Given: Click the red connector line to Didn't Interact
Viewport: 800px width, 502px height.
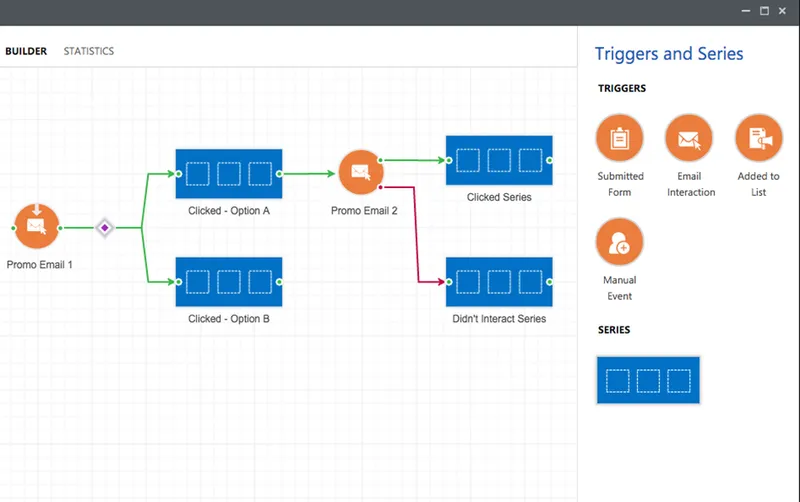Looking at the screenshot, I should [x=416, y=235].
